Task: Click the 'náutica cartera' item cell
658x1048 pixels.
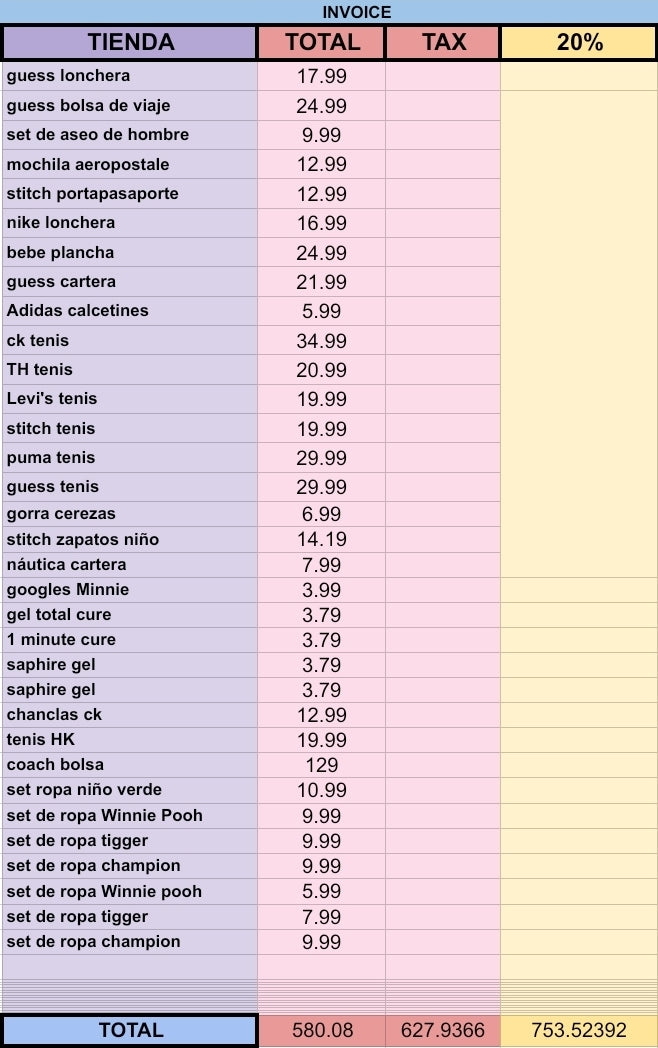Action: [130, 565]
